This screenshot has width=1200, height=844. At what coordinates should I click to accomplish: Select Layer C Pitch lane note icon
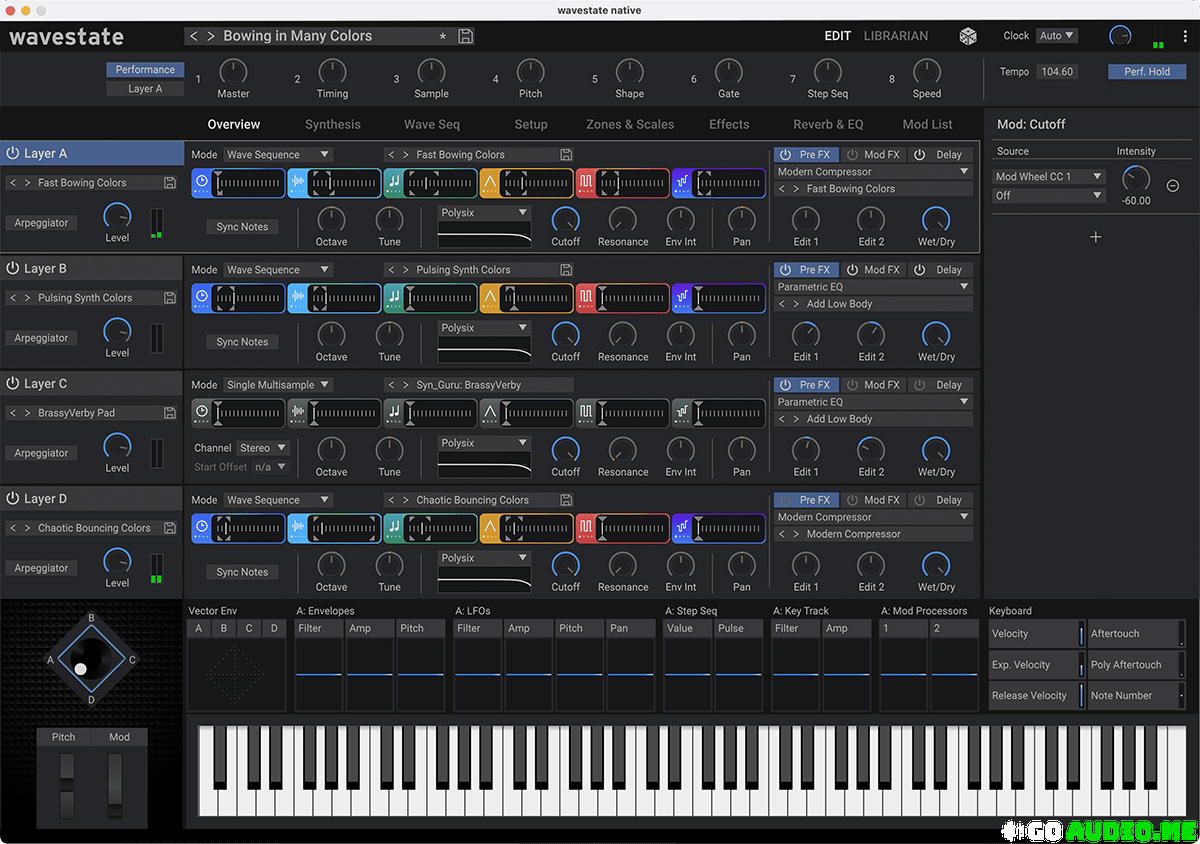(394, 413)
